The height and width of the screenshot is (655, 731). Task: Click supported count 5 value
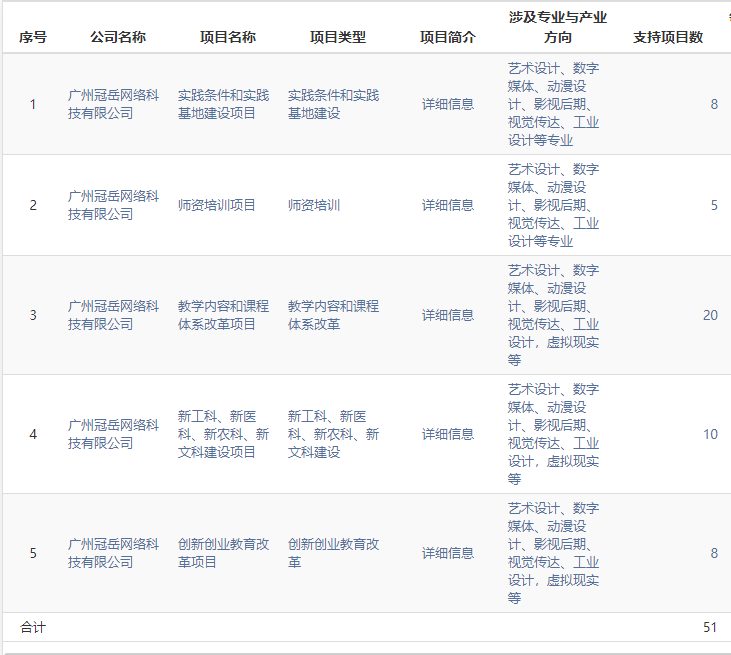(714, 205)
